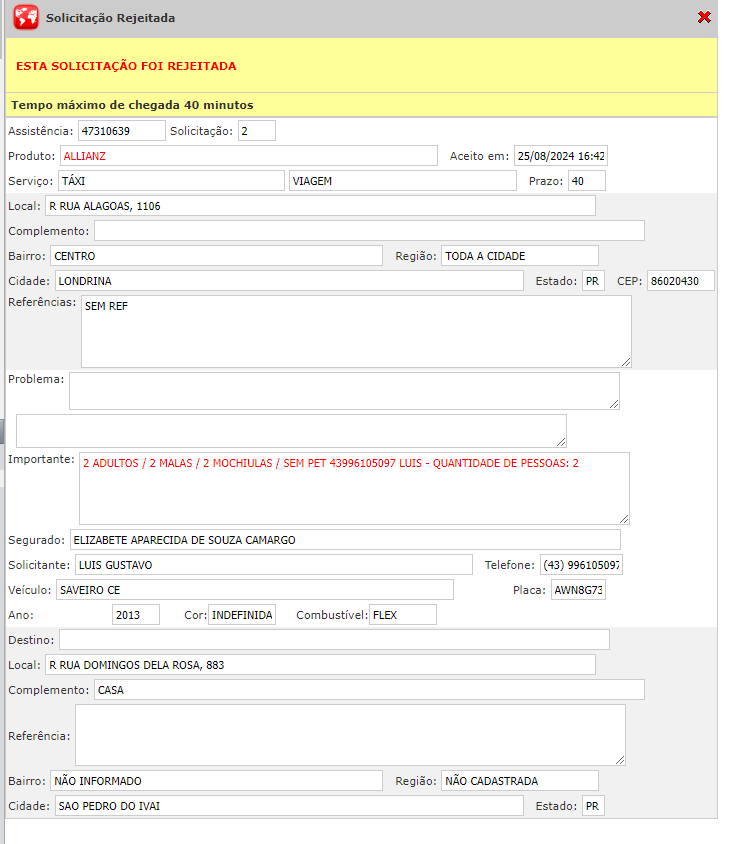Click the destination Referência text area
737x844 pixels.
coord(350,735)
